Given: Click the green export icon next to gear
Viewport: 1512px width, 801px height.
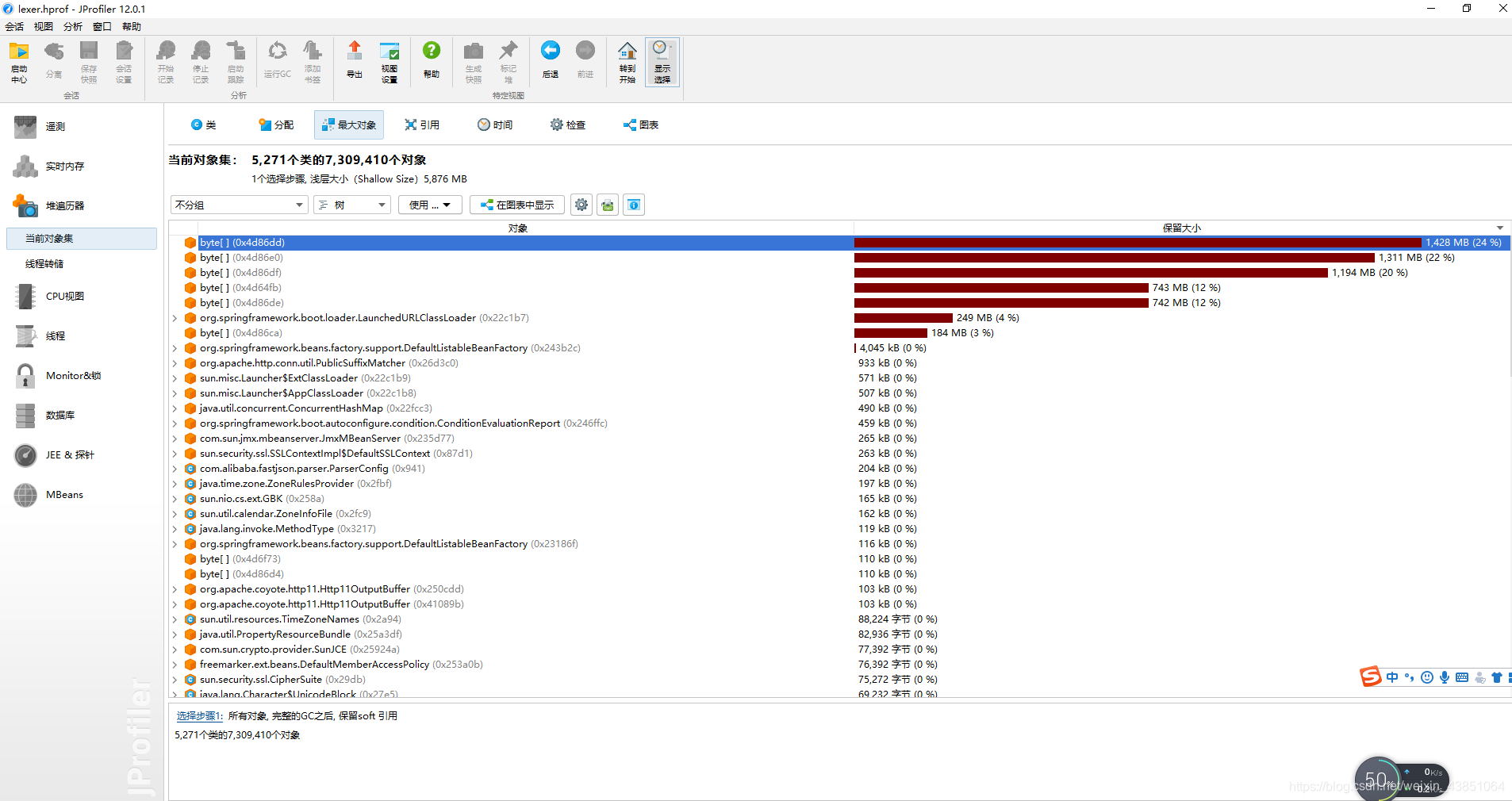Looking at the screenshot, I should (608, 205).
